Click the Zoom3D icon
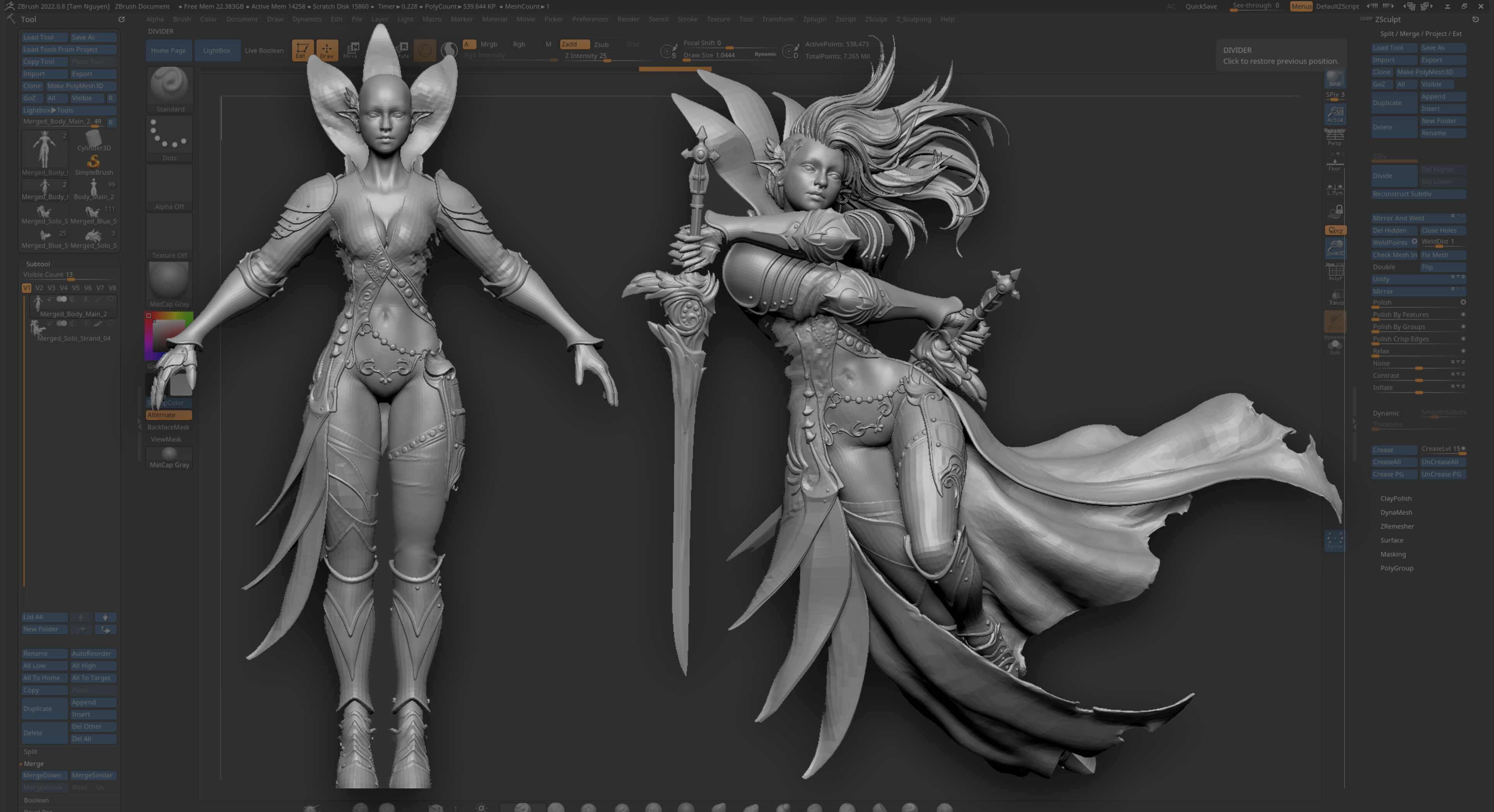This screenshot has width=1494, height=812. click(x=1335, y=248)
